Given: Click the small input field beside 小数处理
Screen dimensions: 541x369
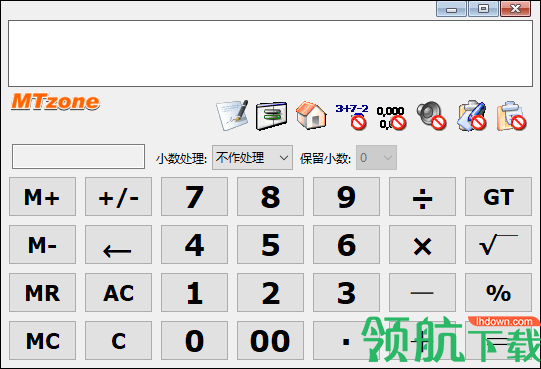Looking at the screenshot, I should (x=78, y=156).
